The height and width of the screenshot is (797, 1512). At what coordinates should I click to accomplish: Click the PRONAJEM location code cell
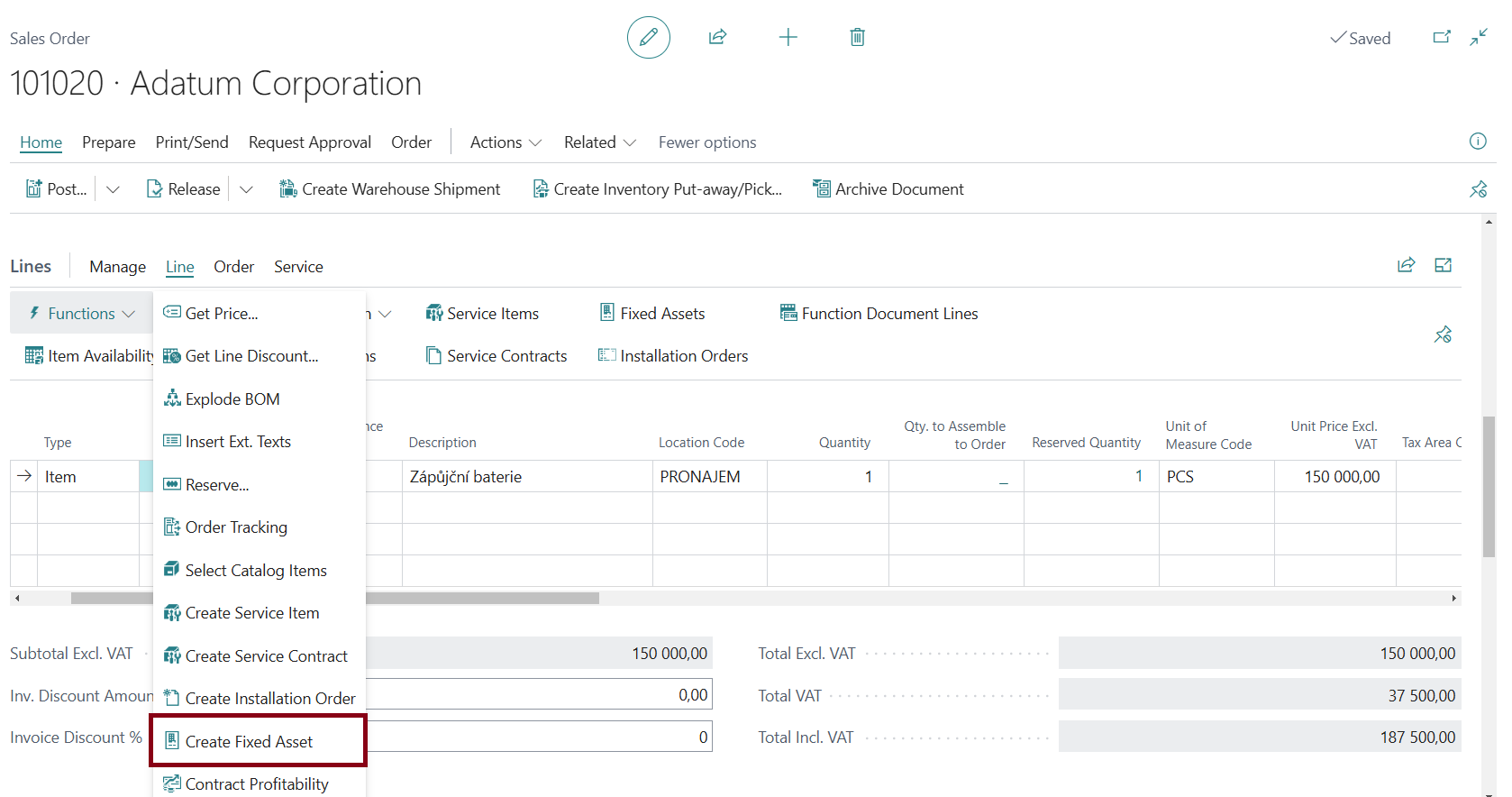point(710,476)
